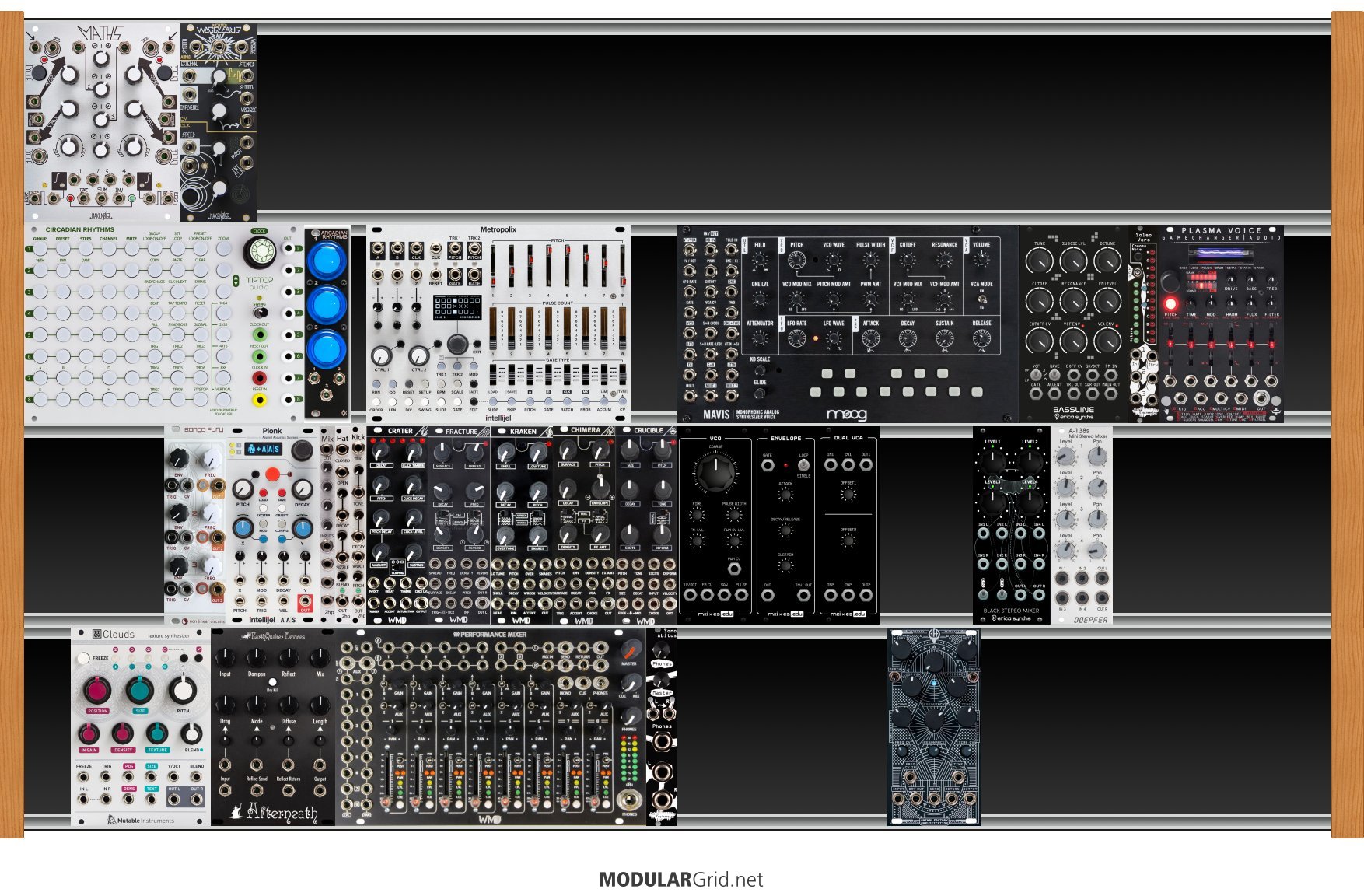Select the Arcadian Rhythms blue button module
Viewport: 1364px width, 896px height.
coord(327,324)
